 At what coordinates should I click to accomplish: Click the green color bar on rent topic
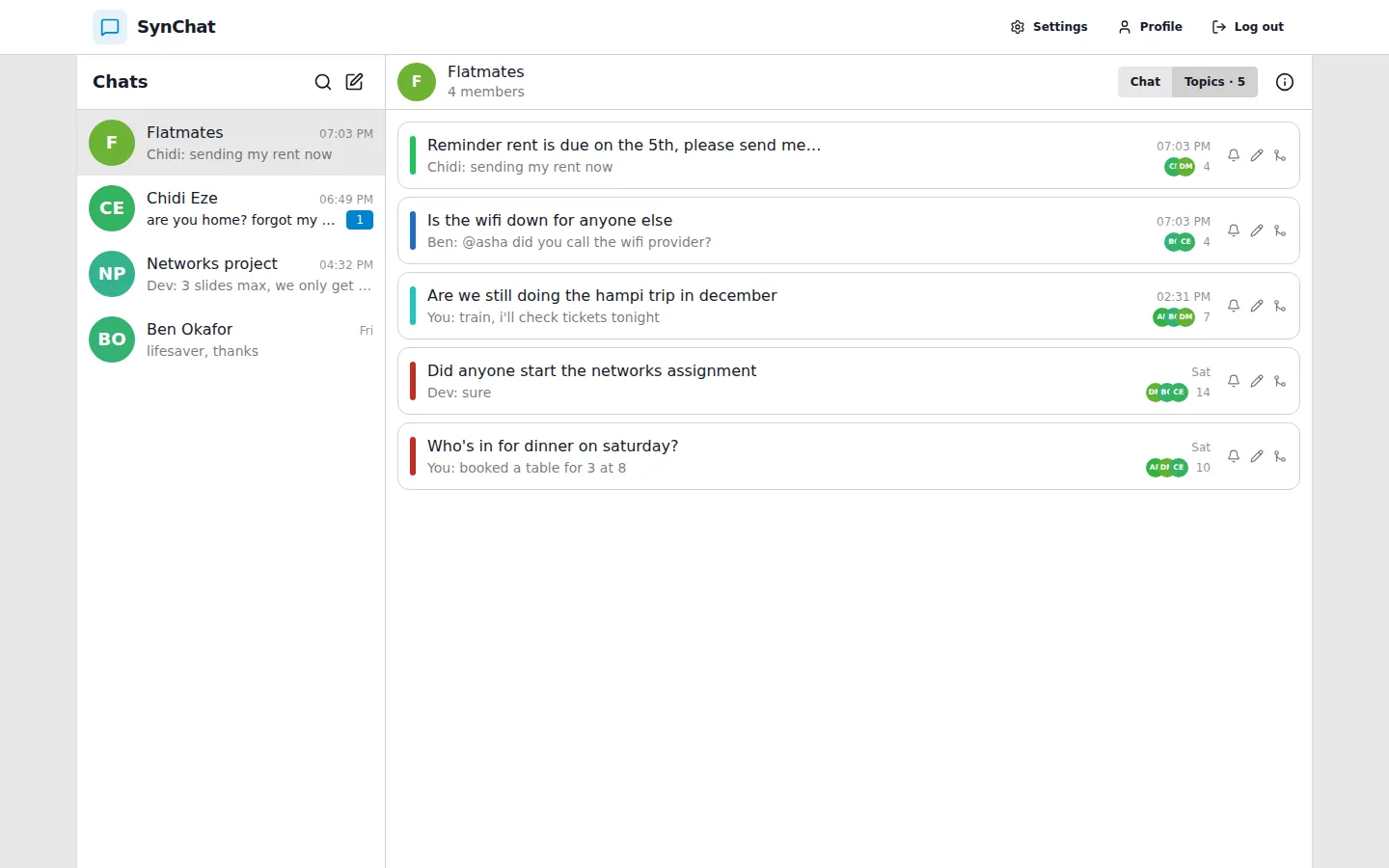pos(413,155)
